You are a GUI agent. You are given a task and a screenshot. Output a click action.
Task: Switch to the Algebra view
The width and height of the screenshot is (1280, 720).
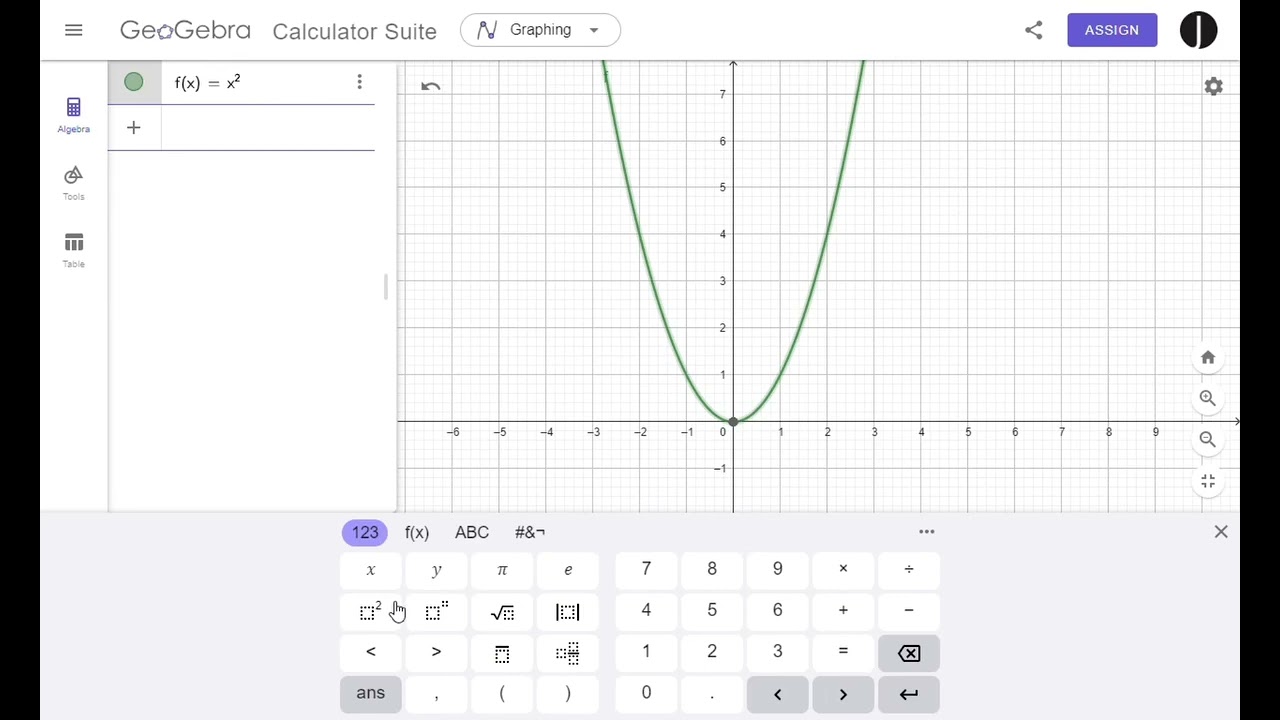(x=73, y=115)
